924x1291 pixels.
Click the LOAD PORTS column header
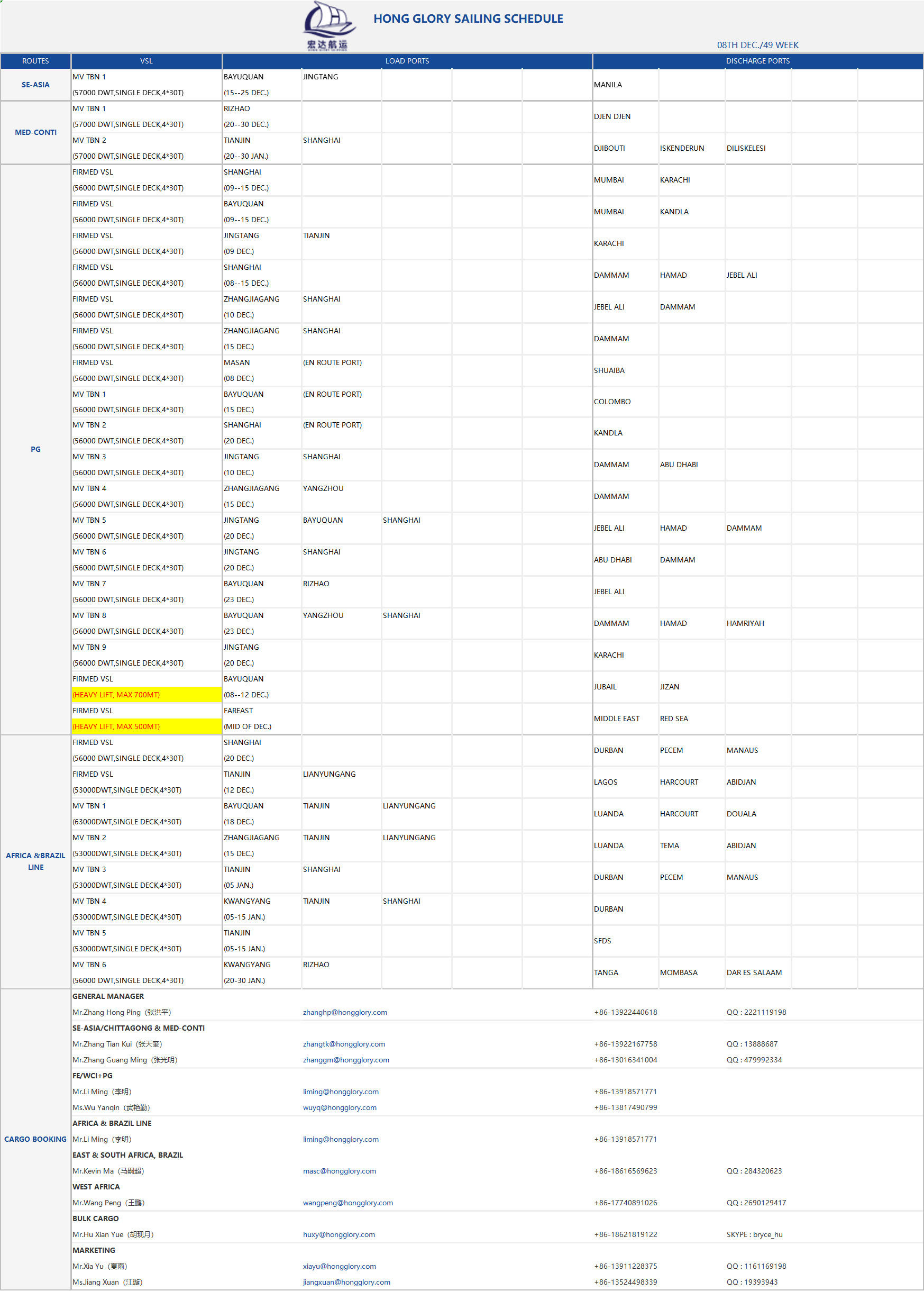pyautogui.click(x=407, y=61)
